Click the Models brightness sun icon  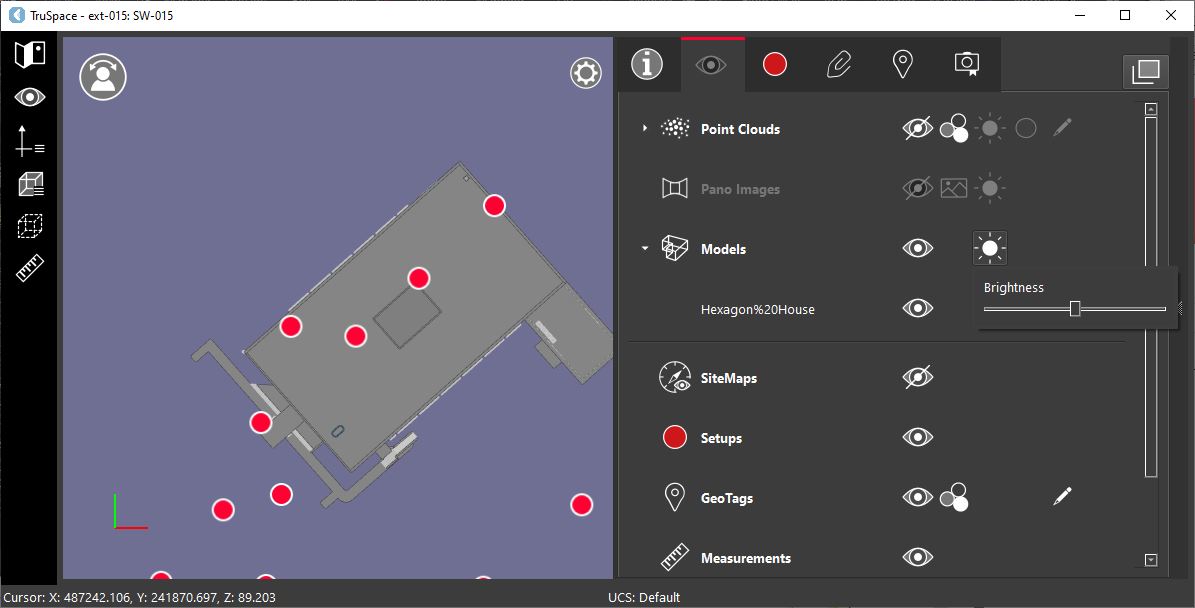point(989,248)
